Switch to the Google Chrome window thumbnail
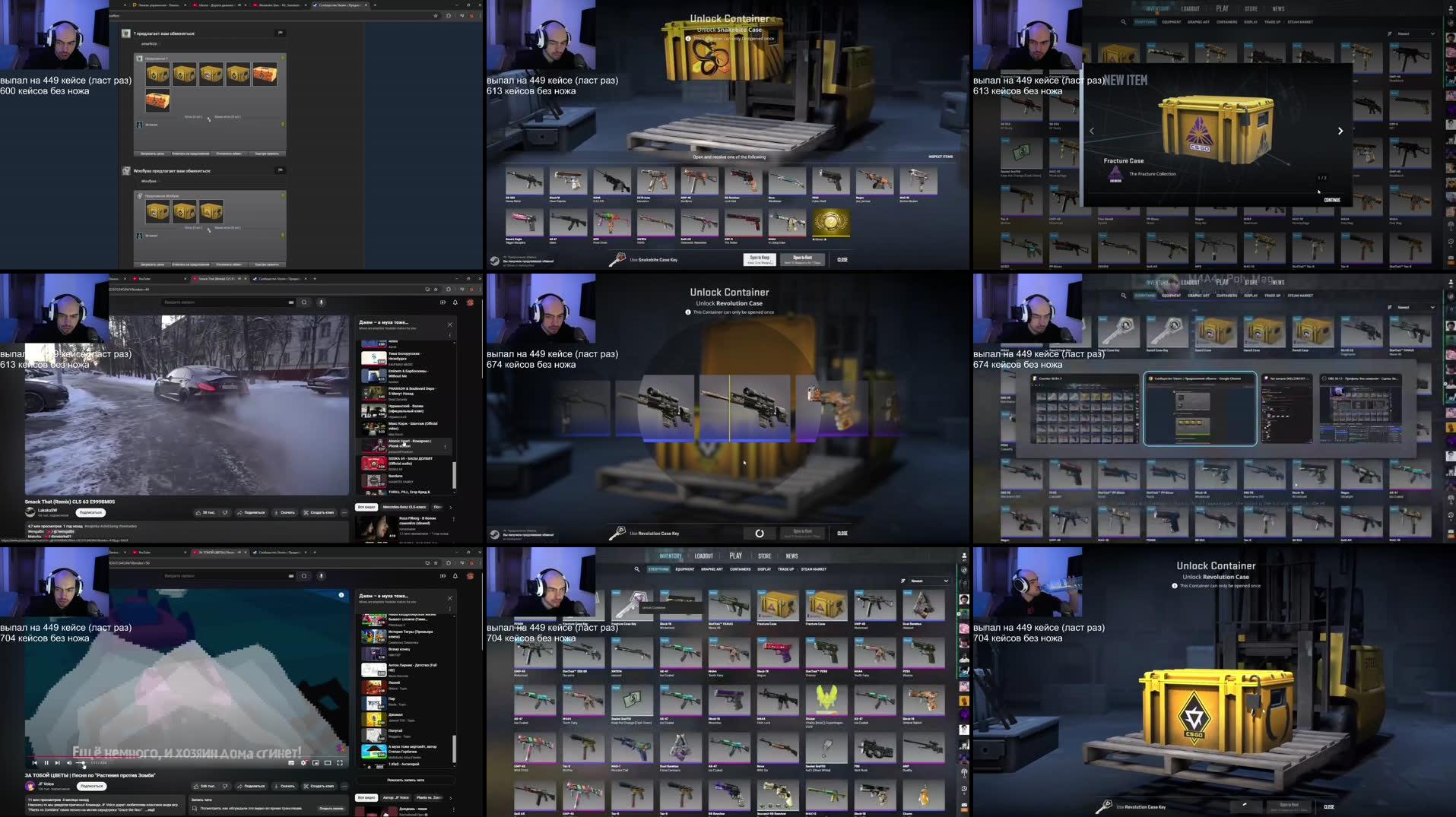Screen dimensions: 1456x817 [x=1200, y=409]
